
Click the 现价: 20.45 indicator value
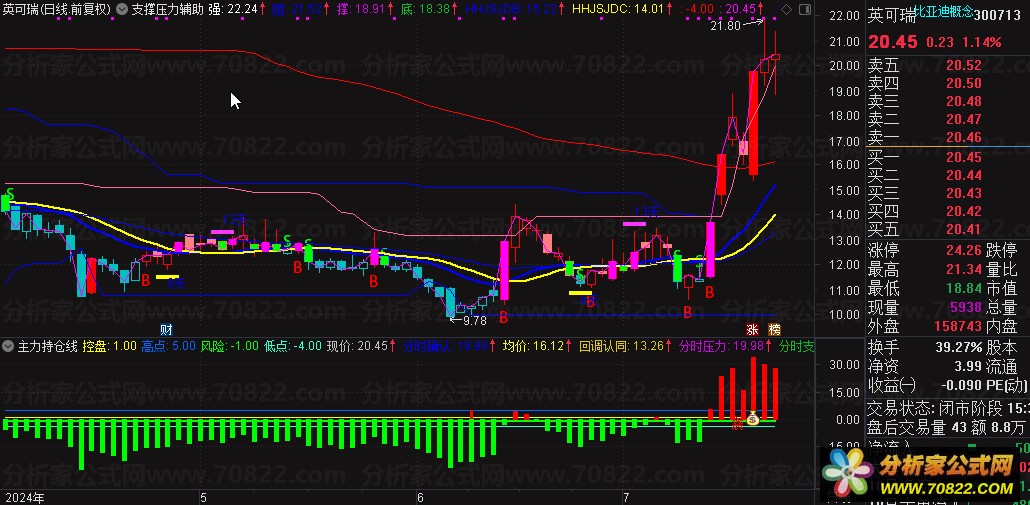click(361, 346)
